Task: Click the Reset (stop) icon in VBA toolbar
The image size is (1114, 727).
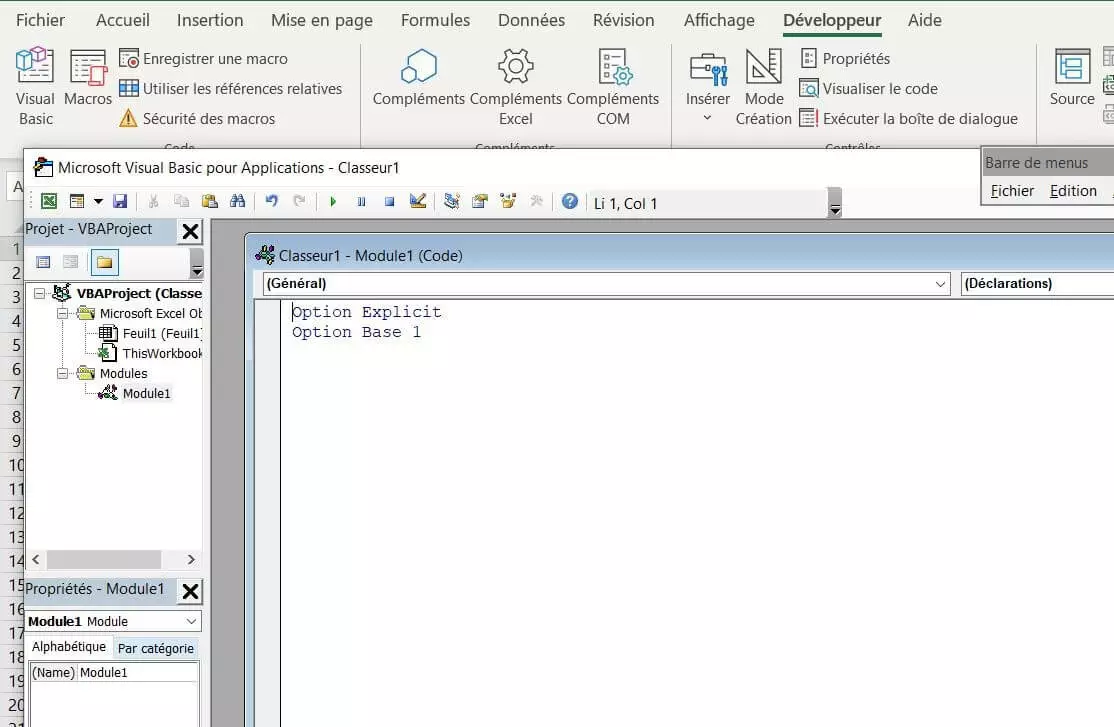Action: 388,201
